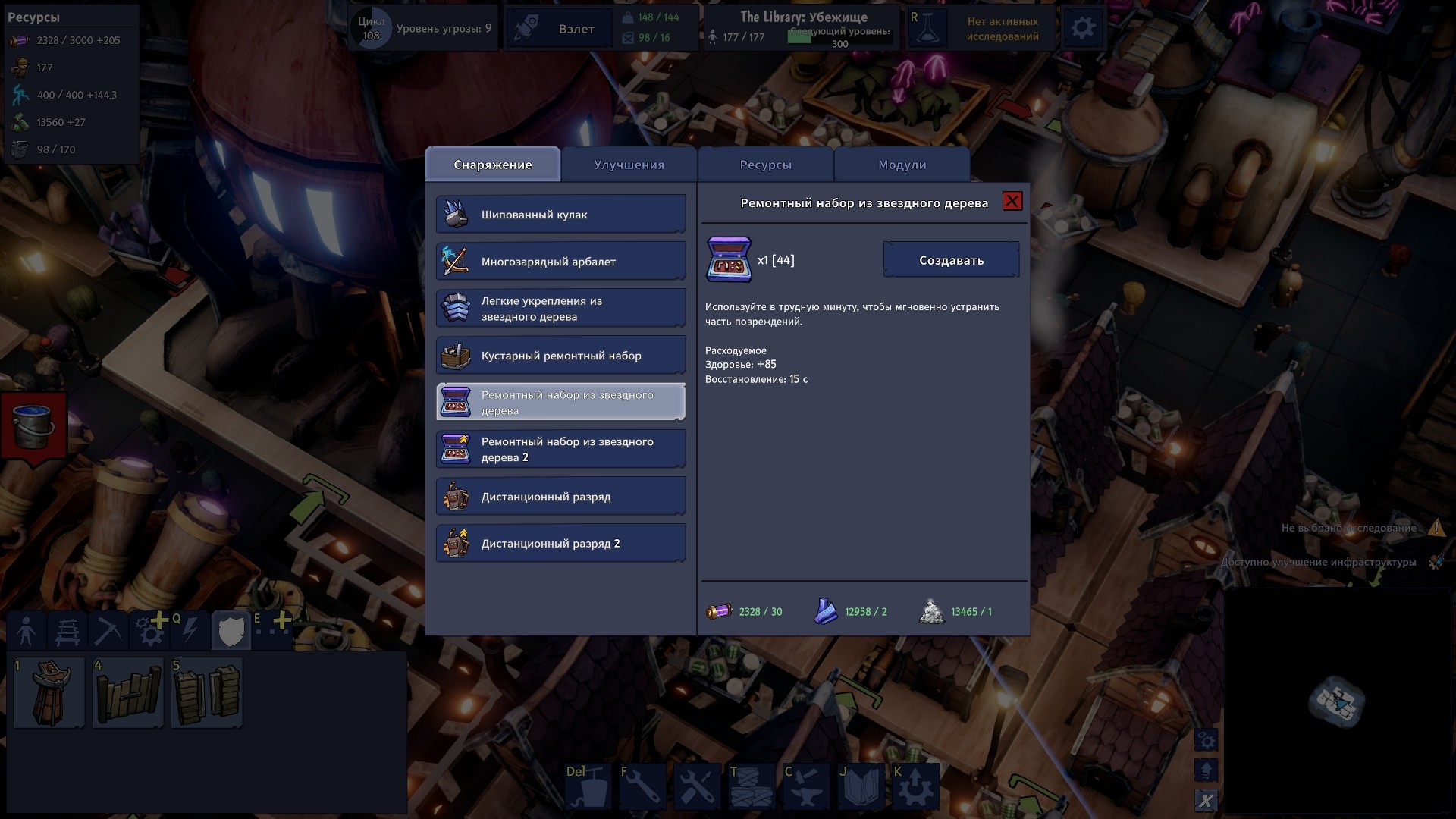
Task: Select the pickaxe build category
Action: point(107,631)
